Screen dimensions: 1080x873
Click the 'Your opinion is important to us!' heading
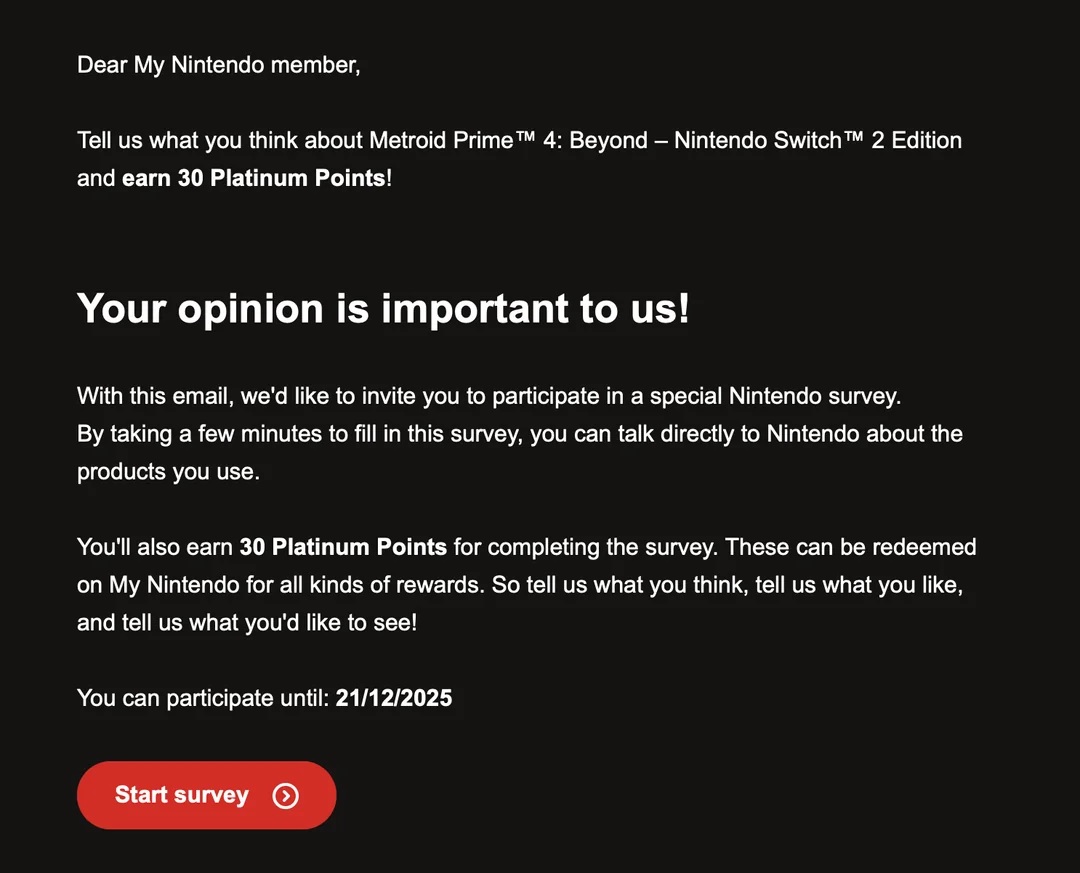[383, 307]
